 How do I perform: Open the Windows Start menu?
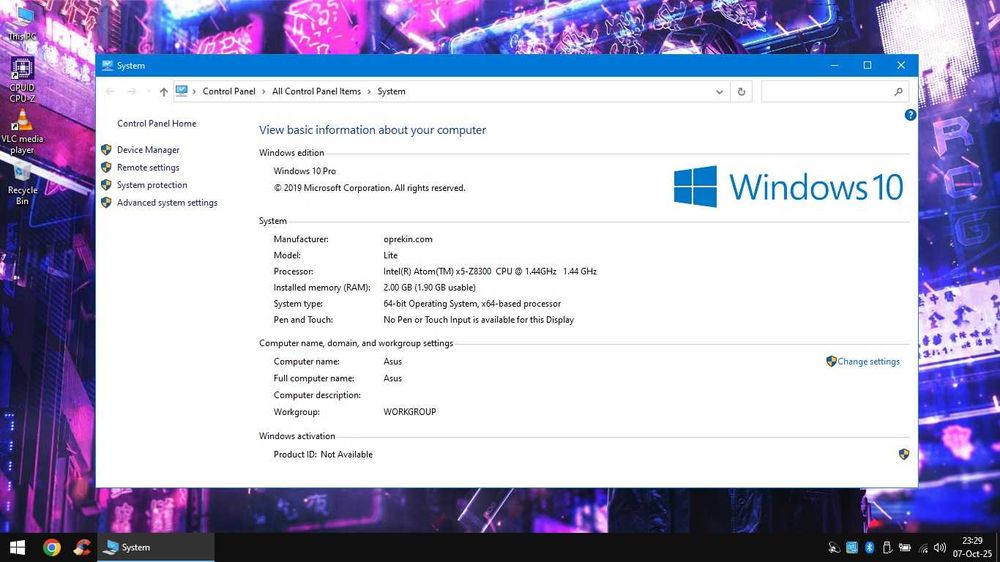click(x=17, y=547)
